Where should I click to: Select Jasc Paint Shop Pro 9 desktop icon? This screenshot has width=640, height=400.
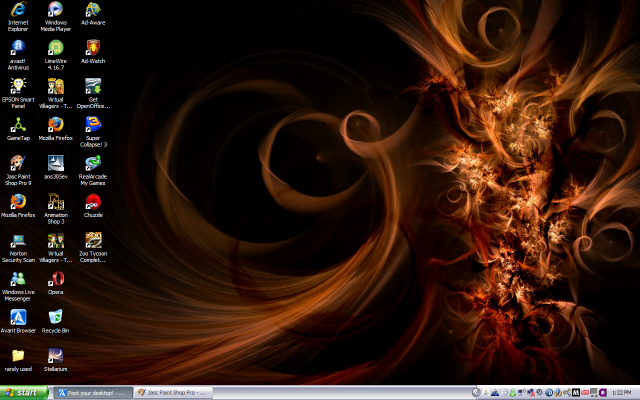point(18,163)
